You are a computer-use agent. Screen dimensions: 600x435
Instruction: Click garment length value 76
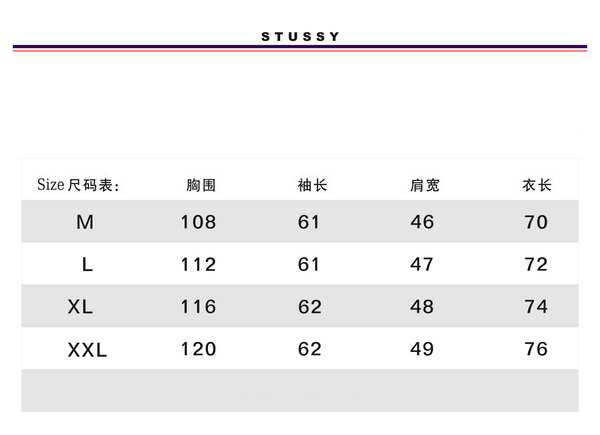click(536, 349)
